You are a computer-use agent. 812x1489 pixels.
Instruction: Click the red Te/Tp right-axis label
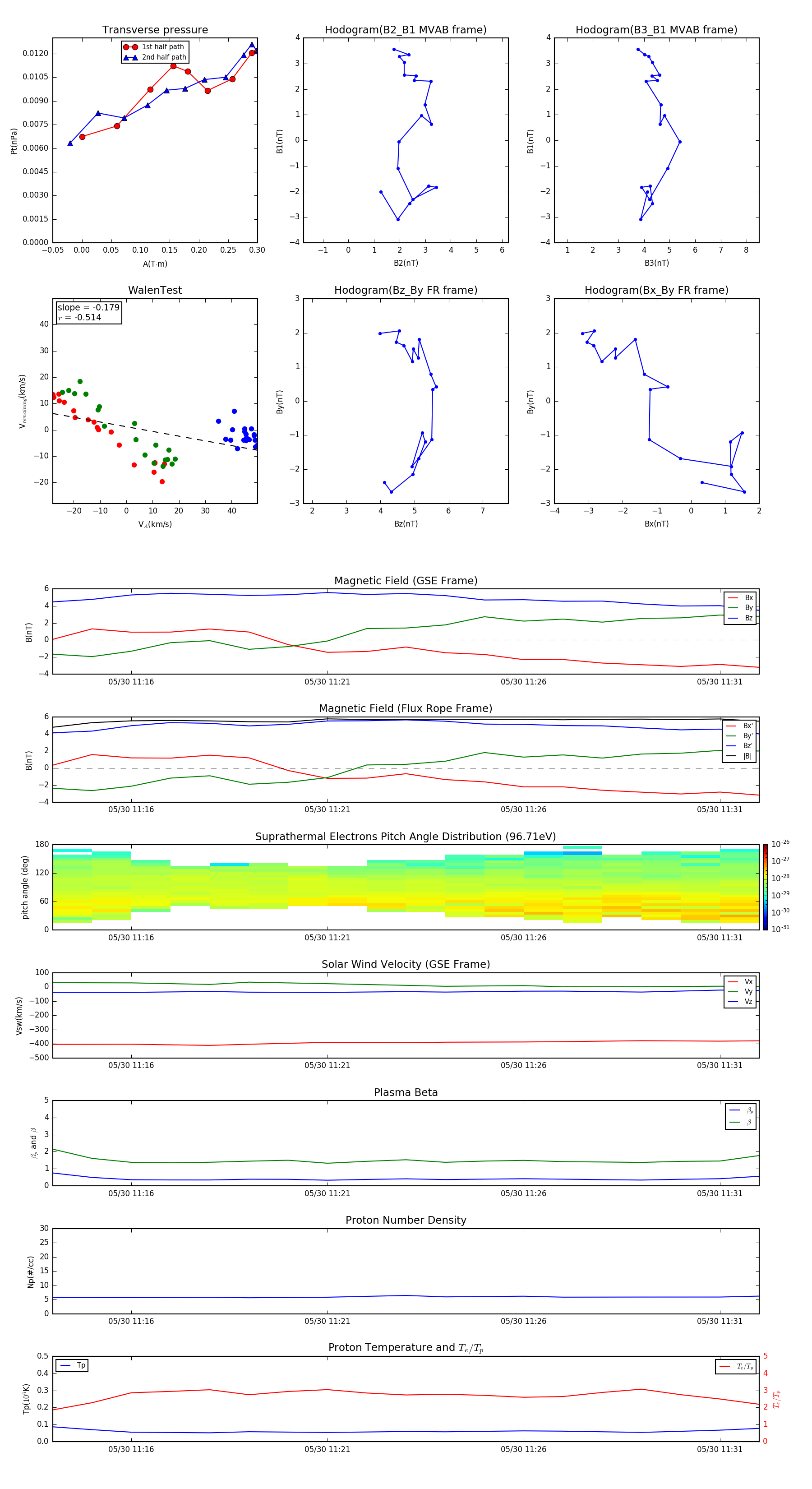click(x=777, y=1399)
